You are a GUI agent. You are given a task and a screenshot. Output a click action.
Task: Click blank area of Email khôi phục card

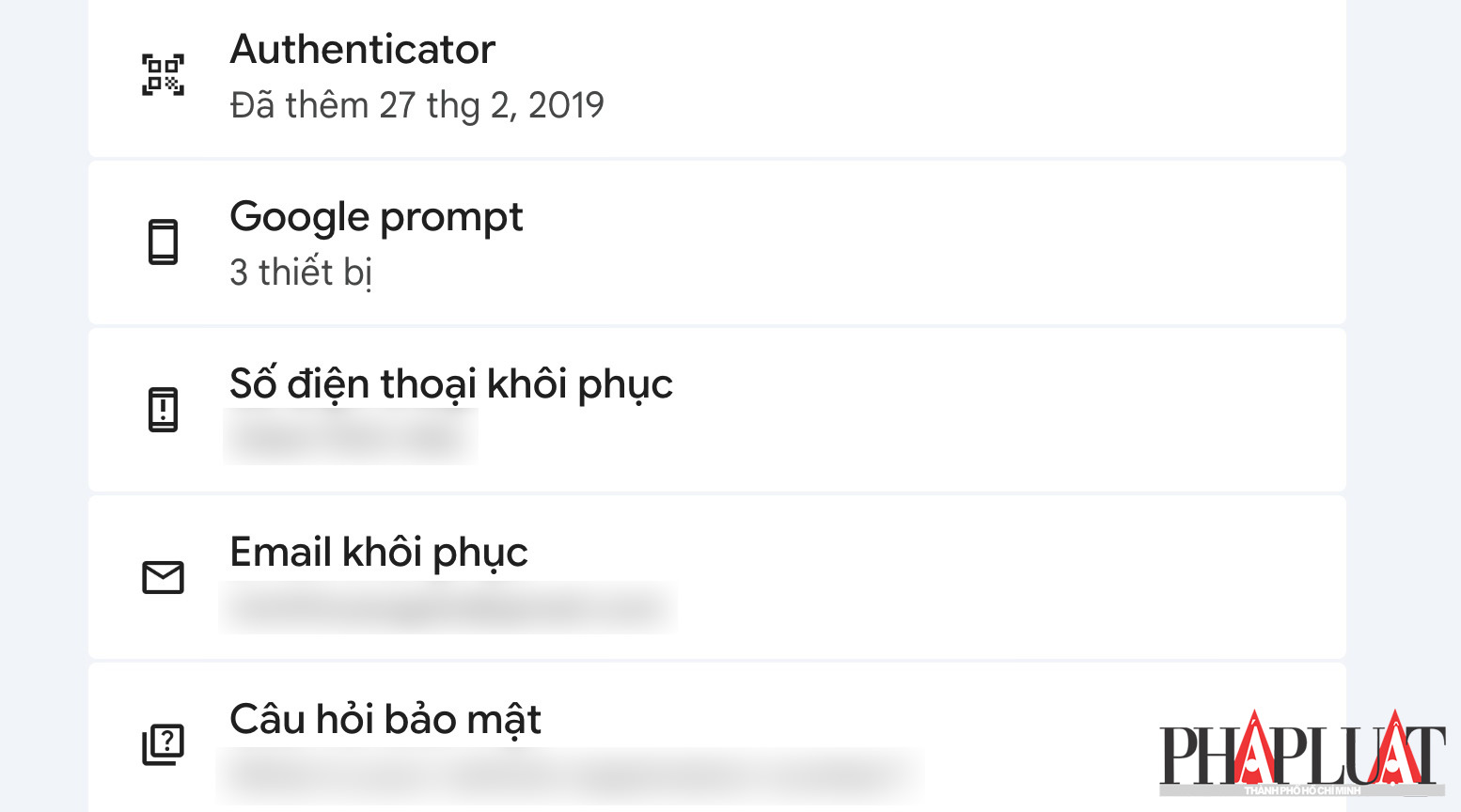(987, 577)
